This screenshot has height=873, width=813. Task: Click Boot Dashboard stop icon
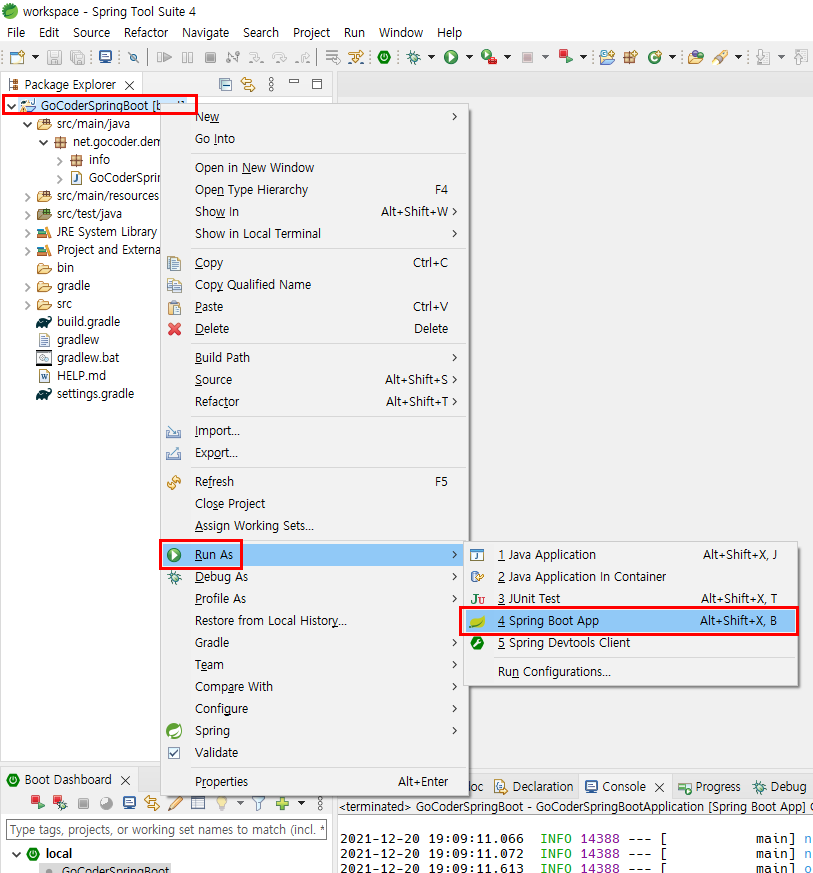click(83, 803)
